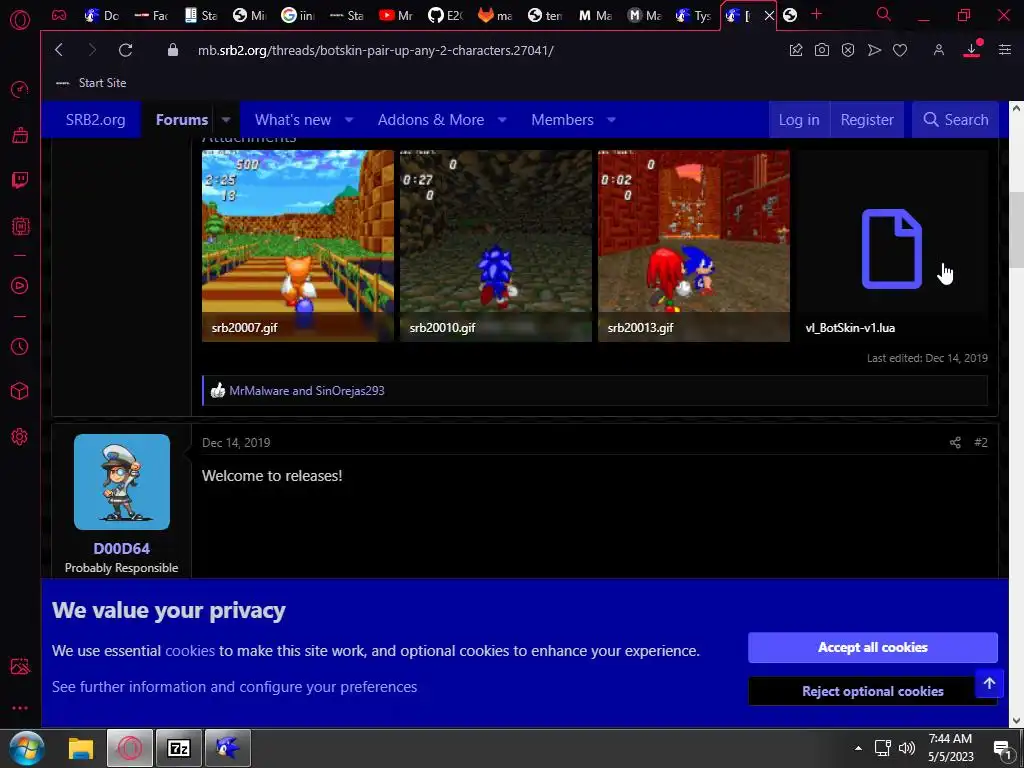
Task: Open History clock icon in sidebar
Action: pos(20,346)
